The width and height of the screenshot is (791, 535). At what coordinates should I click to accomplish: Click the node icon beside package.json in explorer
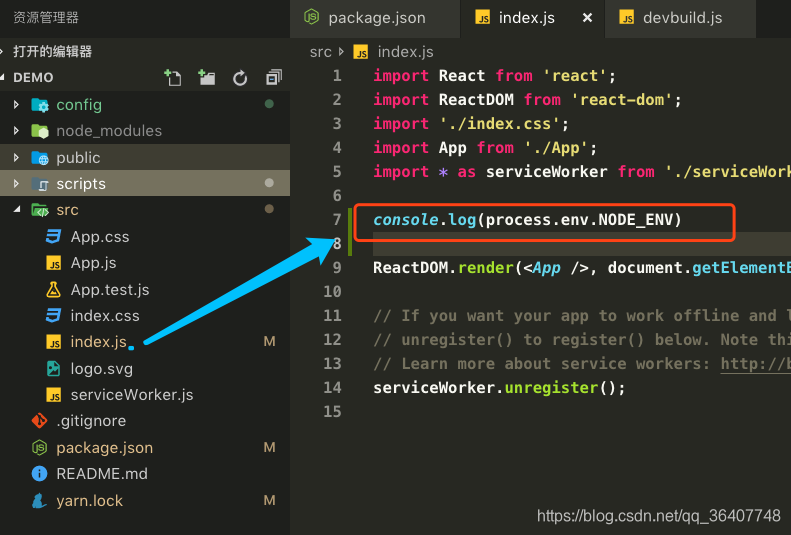coord(39,447)
